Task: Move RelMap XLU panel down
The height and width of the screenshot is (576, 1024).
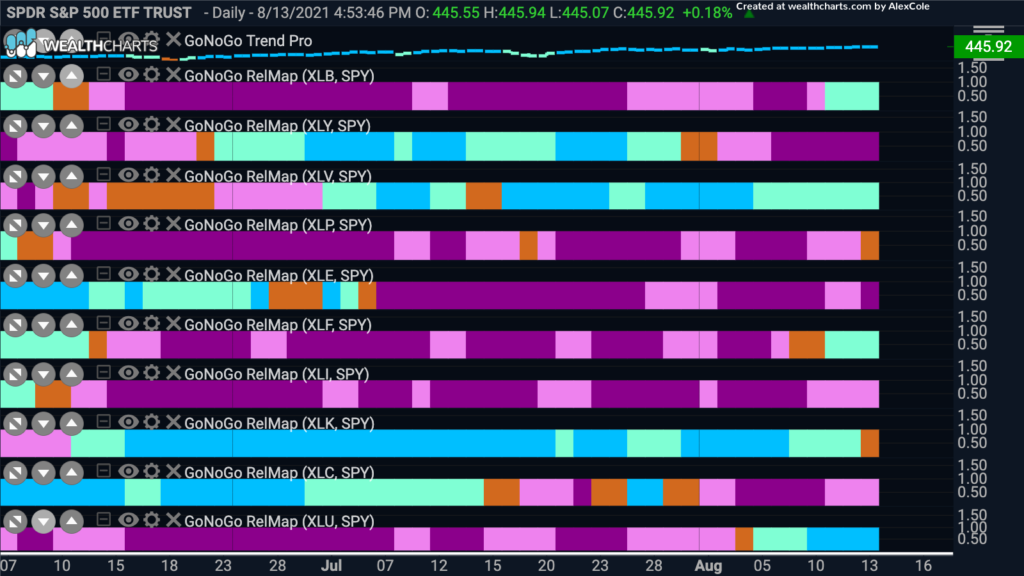Action: point(43,521)
